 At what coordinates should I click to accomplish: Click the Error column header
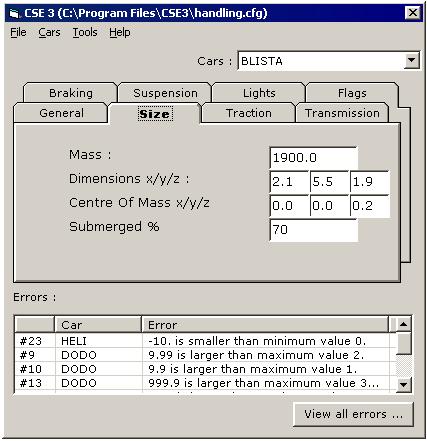265,325
